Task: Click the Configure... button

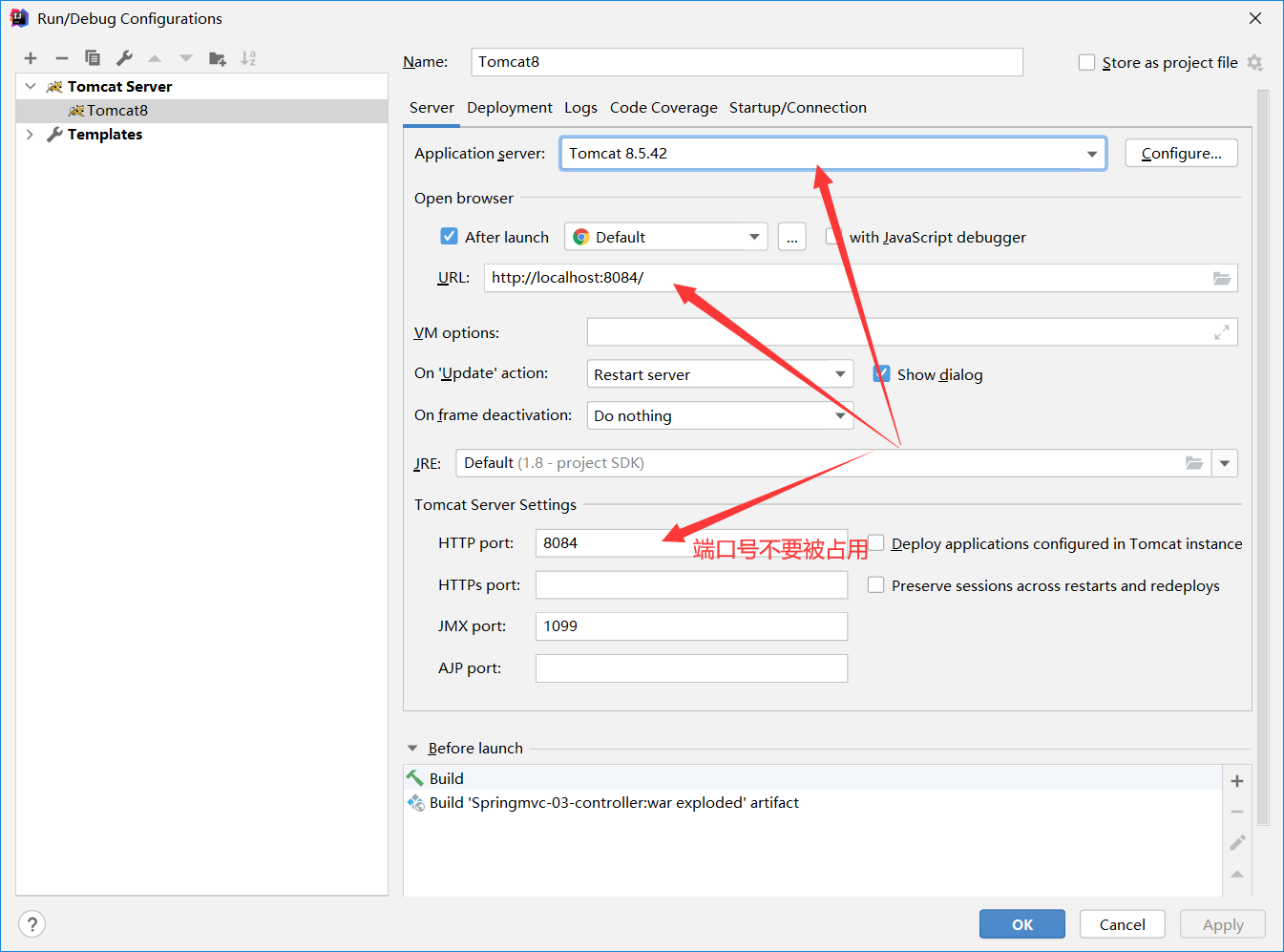Action: click(1181, 154)
